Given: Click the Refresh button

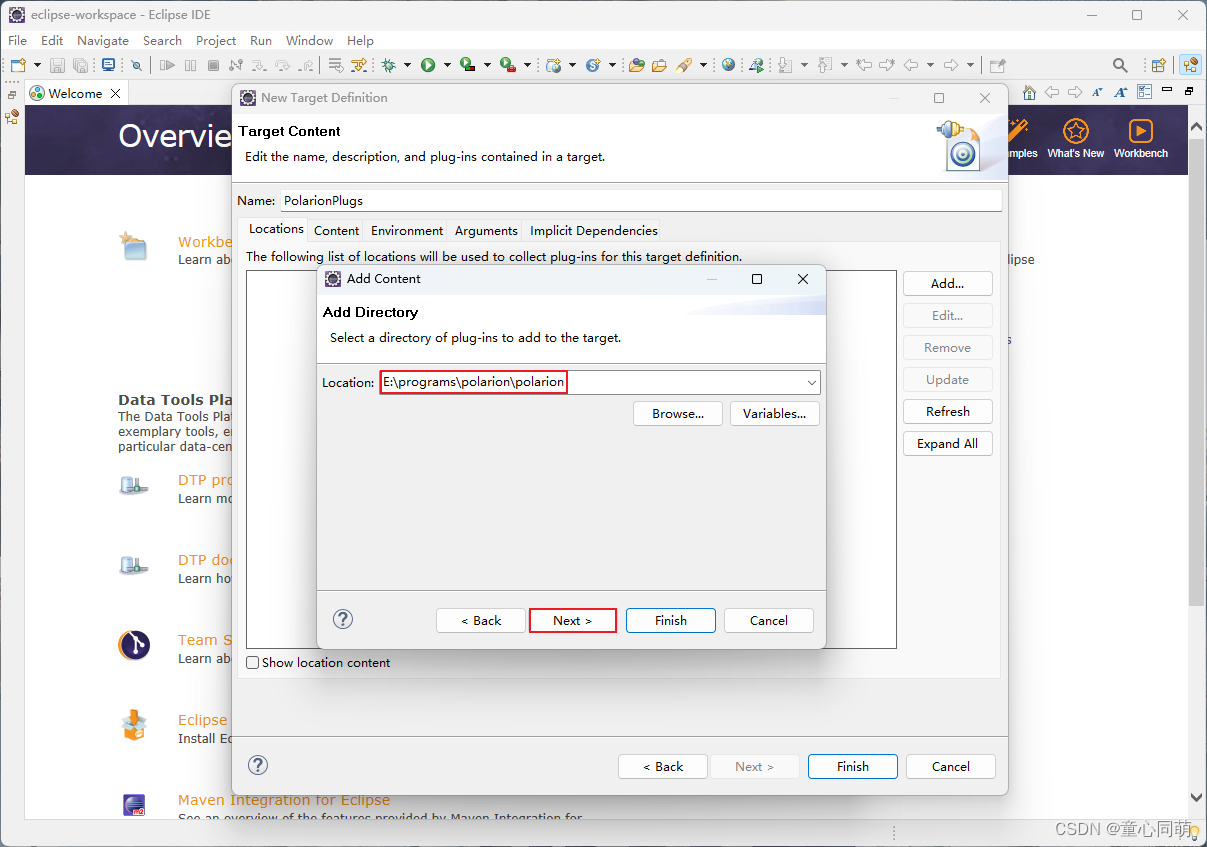Looking at the screenshot, I should pos(947,411).
